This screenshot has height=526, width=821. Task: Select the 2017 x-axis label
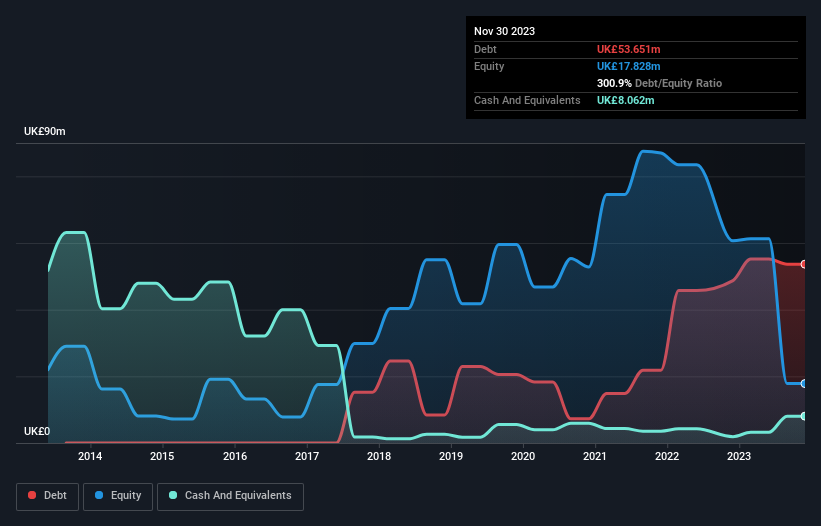pos(307,456)
